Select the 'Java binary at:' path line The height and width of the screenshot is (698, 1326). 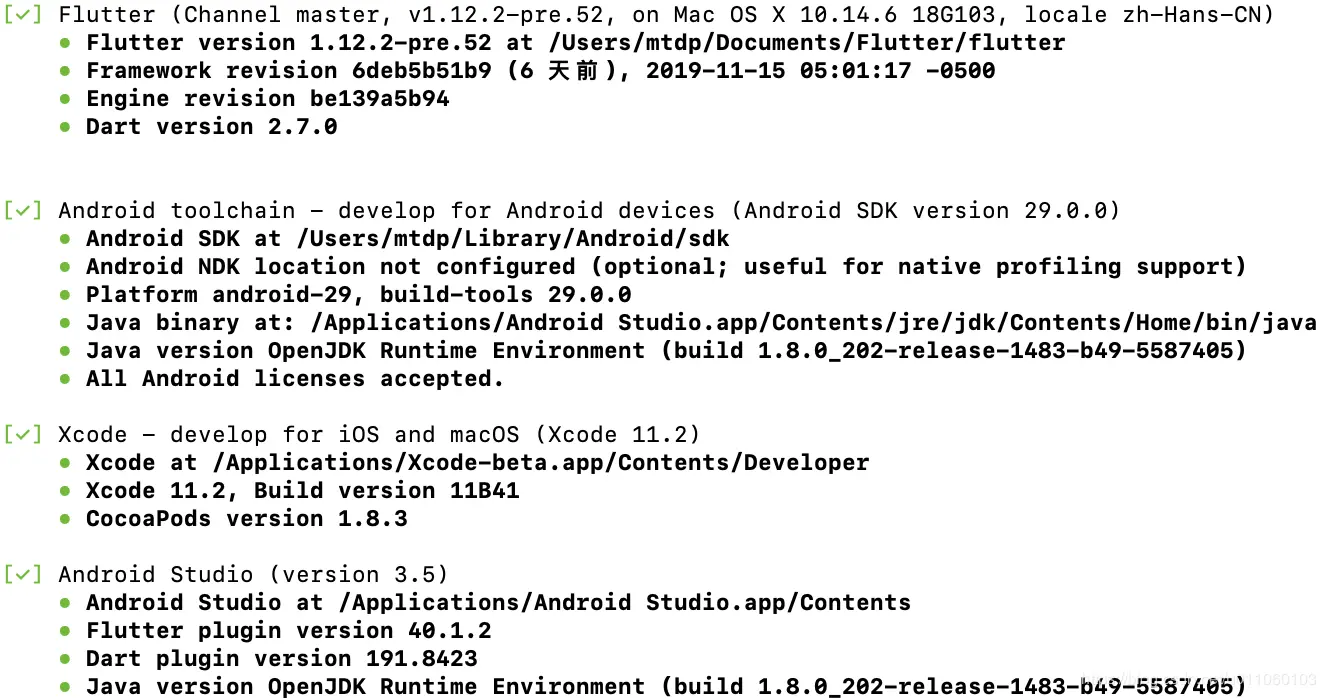(701, 323)
